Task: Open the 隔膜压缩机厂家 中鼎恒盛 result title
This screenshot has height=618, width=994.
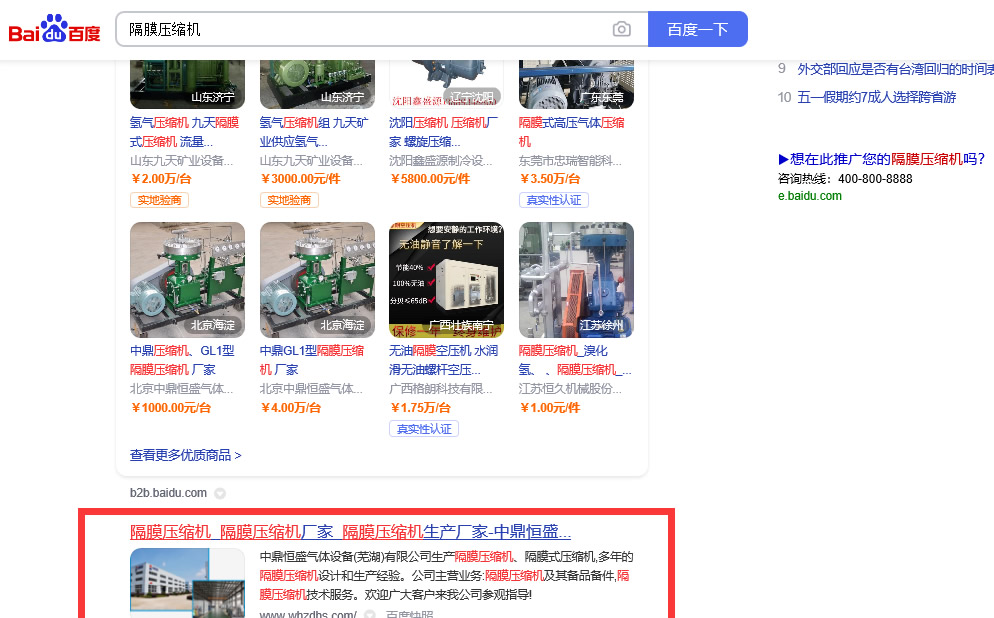Action: coord(350,532)
